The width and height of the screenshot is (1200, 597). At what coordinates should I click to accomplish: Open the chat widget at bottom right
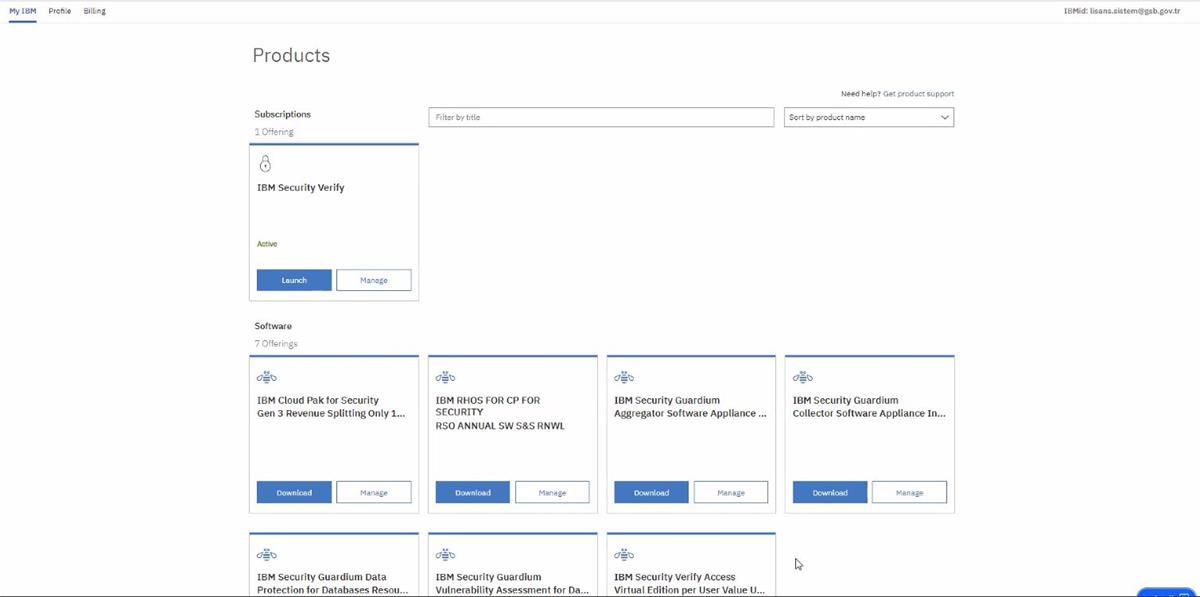pos(1166,592)
